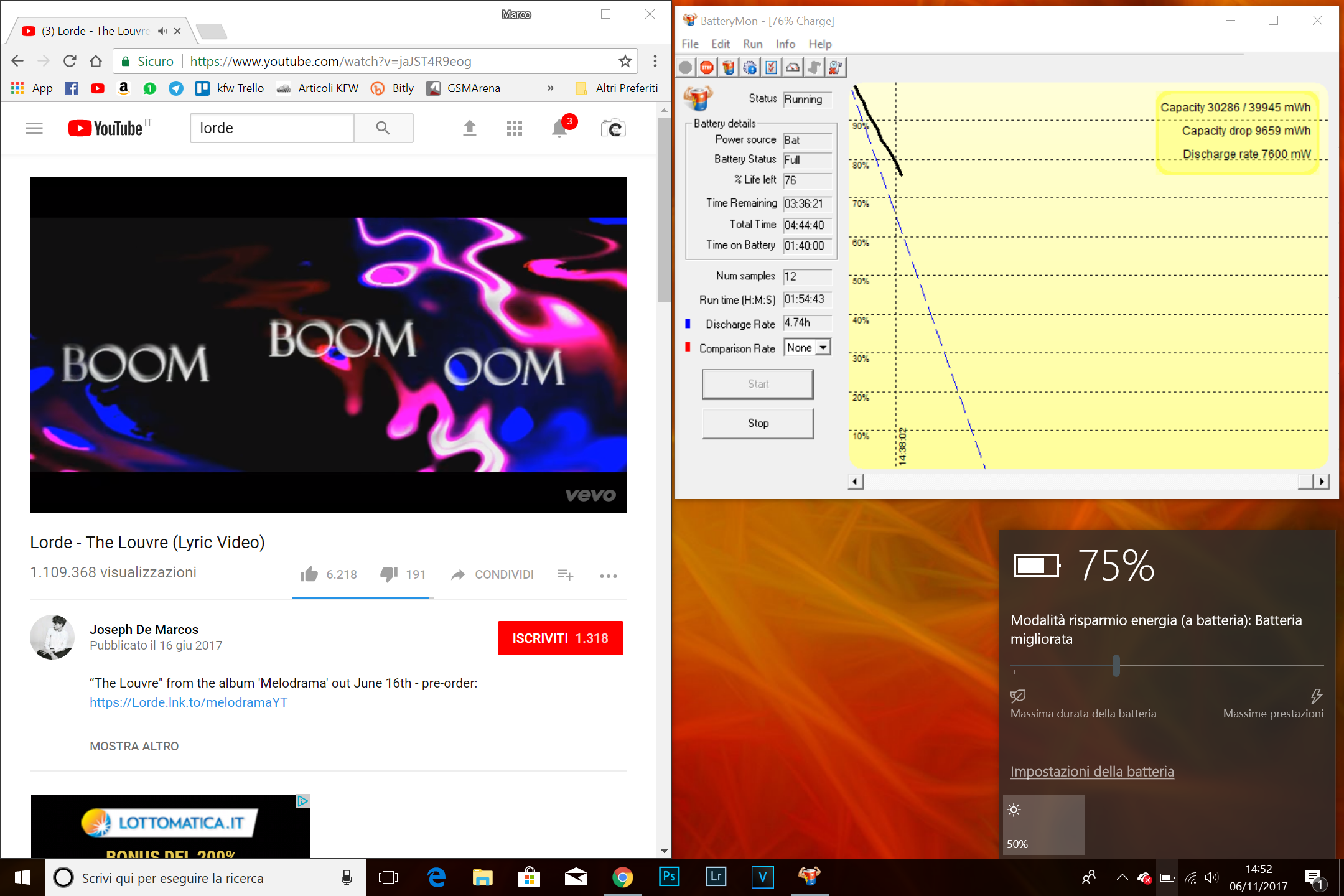Expand the video description with MOSTRA ALTRO
The height and width of the screenshot is (896, 1344).
coord(134,745)
